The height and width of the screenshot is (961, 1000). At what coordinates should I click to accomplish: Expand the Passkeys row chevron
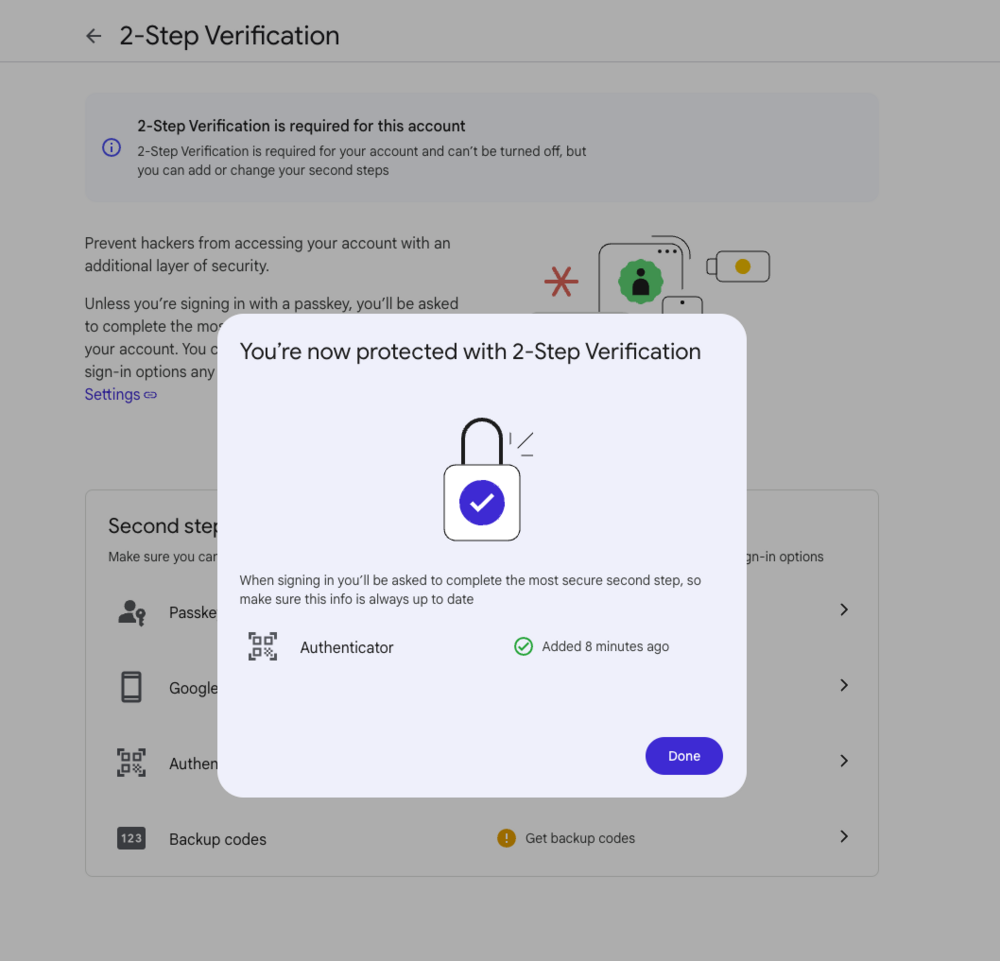[x=844, y=610]
